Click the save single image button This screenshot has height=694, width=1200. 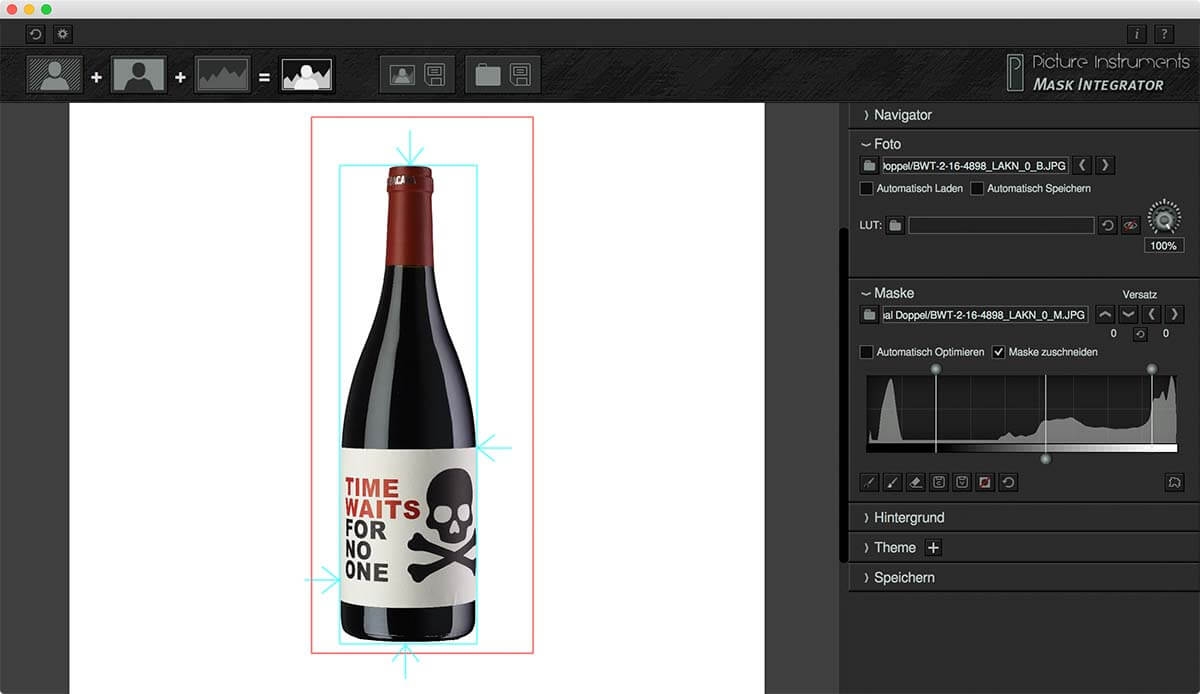tap(417, 75)
